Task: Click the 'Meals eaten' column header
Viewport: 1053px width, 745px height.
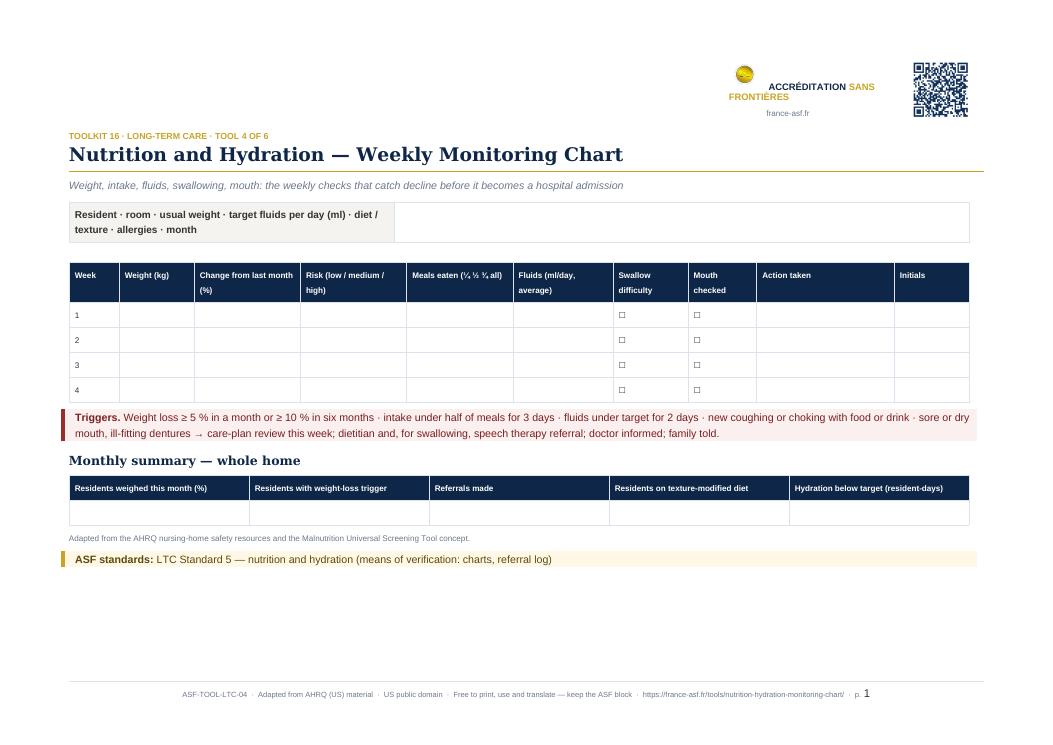Action: [459, 282]
